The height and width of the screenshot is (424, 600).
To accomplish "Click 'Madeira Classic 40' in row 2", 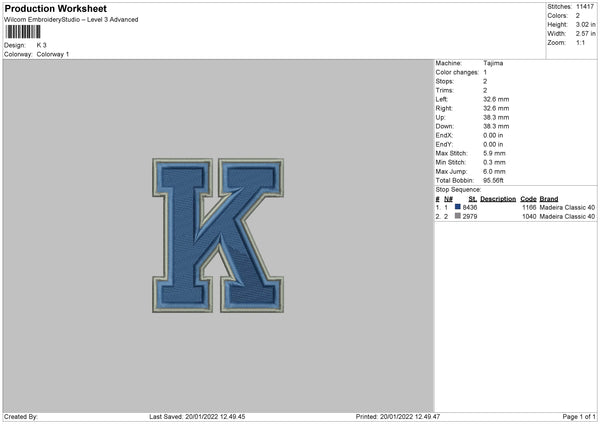I will (567, 217).
